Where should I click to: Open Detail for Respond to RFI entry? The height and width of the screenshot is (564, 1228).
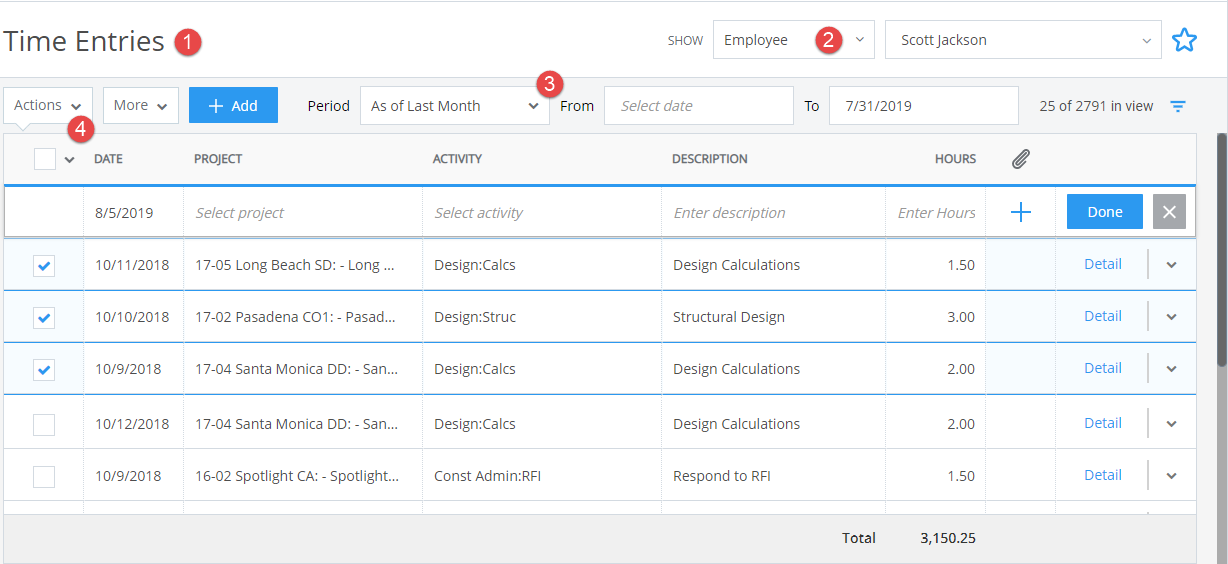click(x=1103, y=475)
